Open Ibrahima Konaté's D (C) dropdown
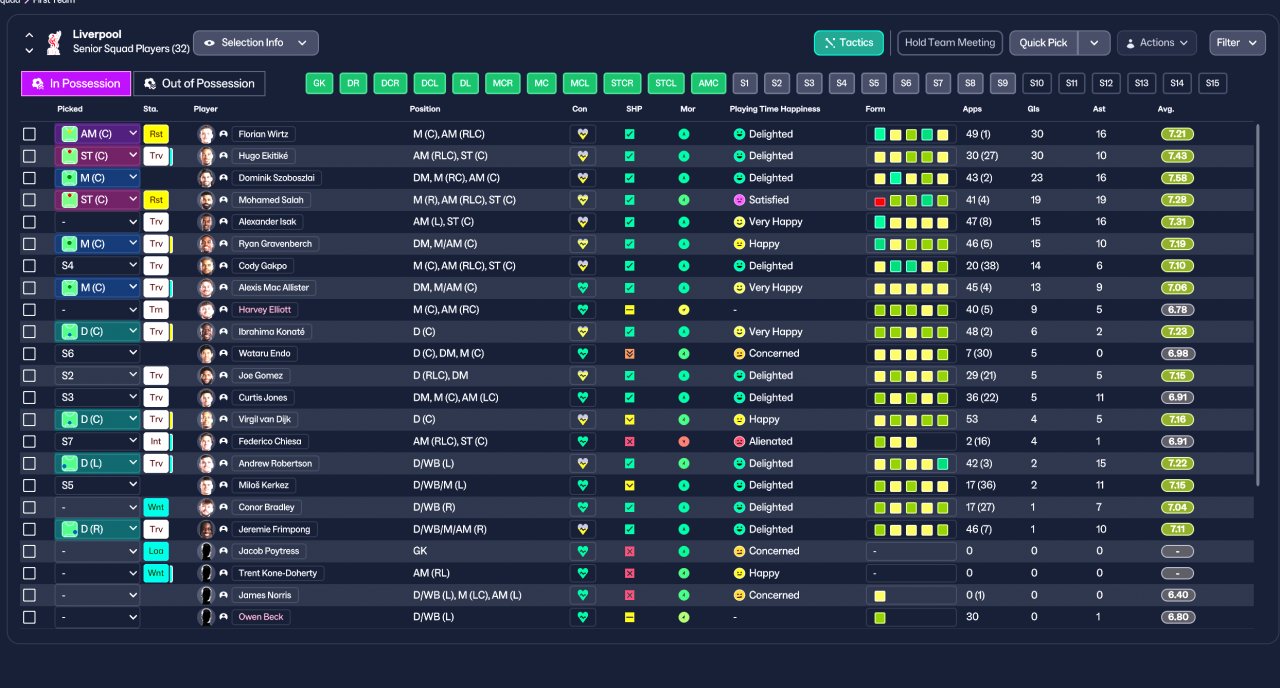This screenshot has height=688, width=1280. click(x=97, y=332)
